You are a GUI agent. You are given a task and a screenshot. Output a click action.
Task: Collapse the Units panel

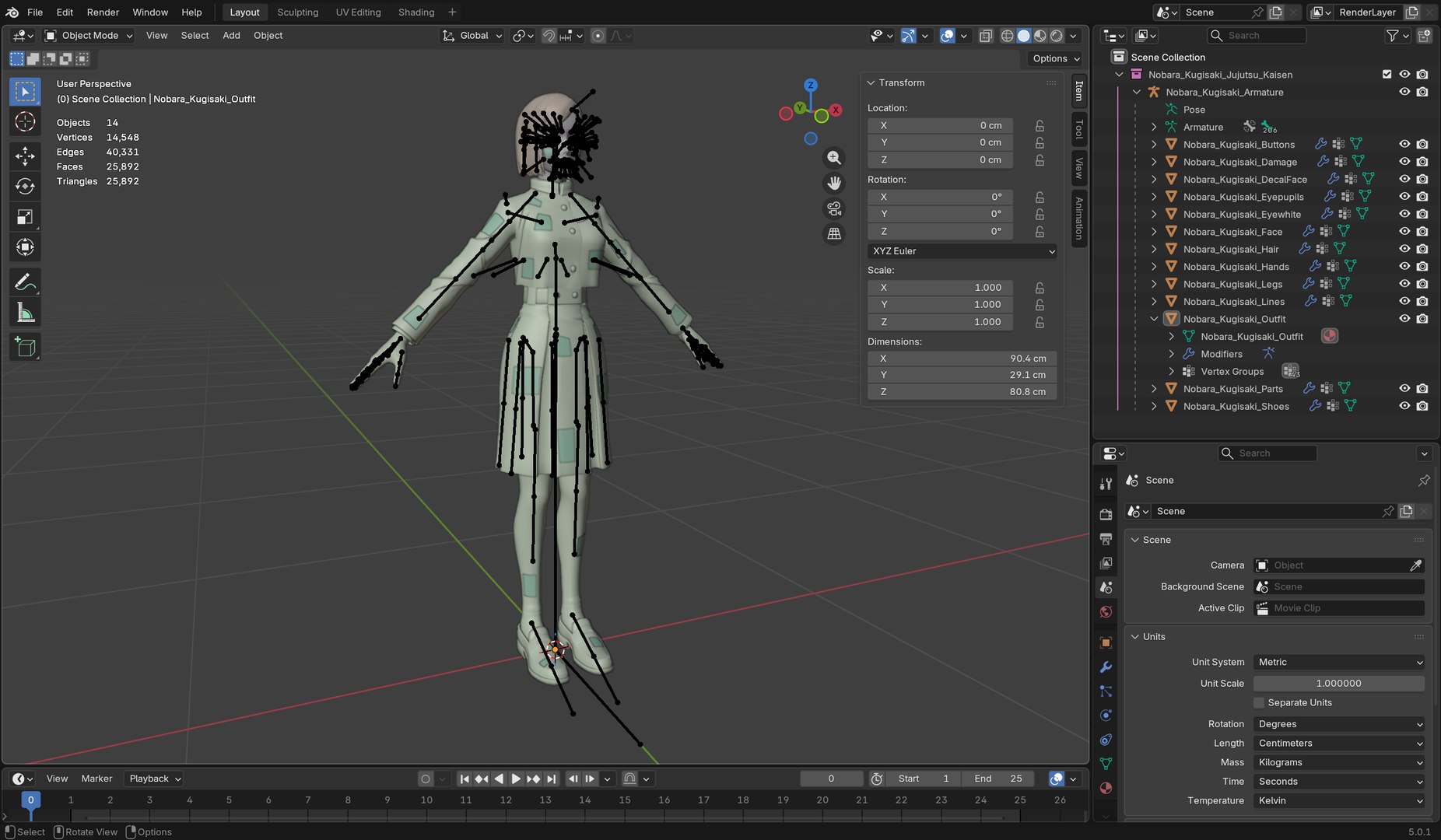(x=1135, y=637)
